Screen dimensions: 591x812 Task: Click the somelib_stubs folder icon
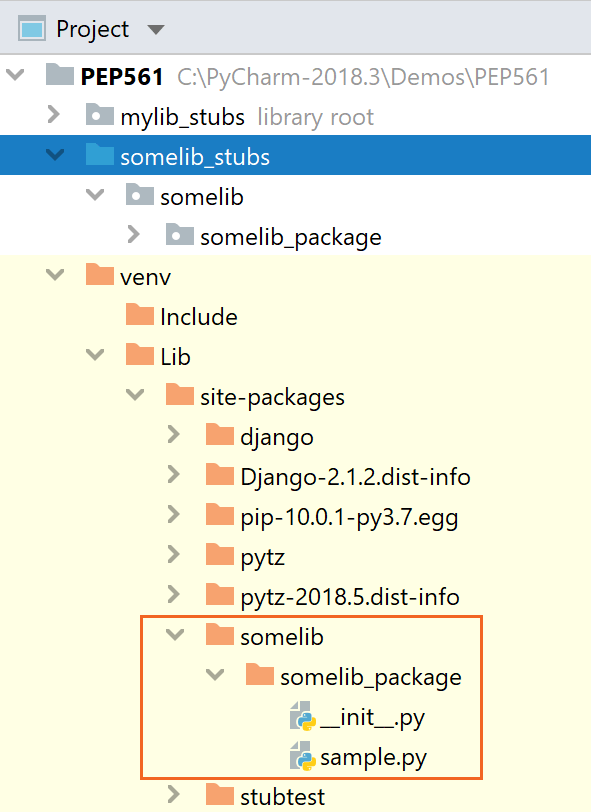tap(99, 155)
